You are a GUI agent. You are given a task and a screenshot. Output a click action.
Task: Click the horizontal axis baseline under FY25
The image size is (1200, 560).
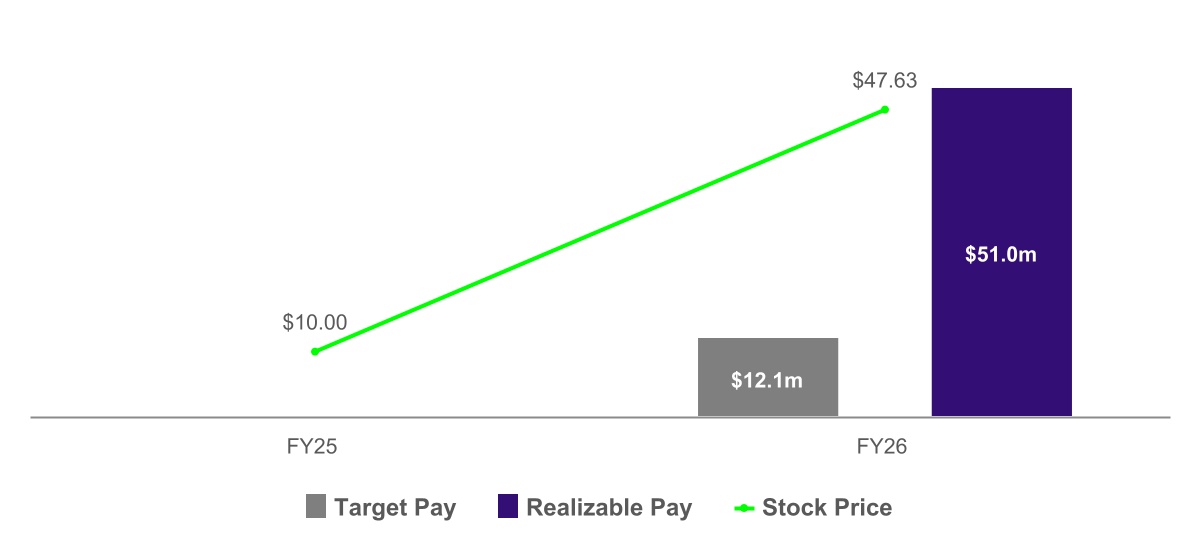tap(315, 417)
